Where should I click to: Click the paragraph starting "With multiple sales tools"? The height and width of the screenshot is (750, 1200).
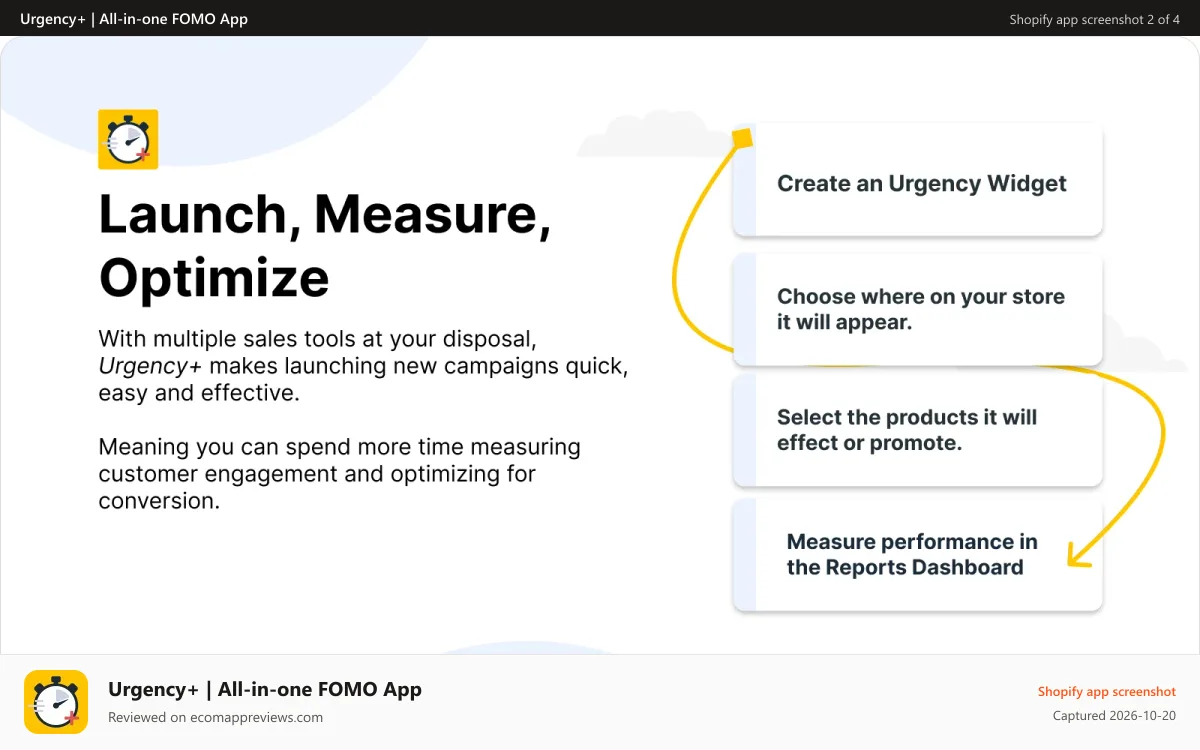363,365
